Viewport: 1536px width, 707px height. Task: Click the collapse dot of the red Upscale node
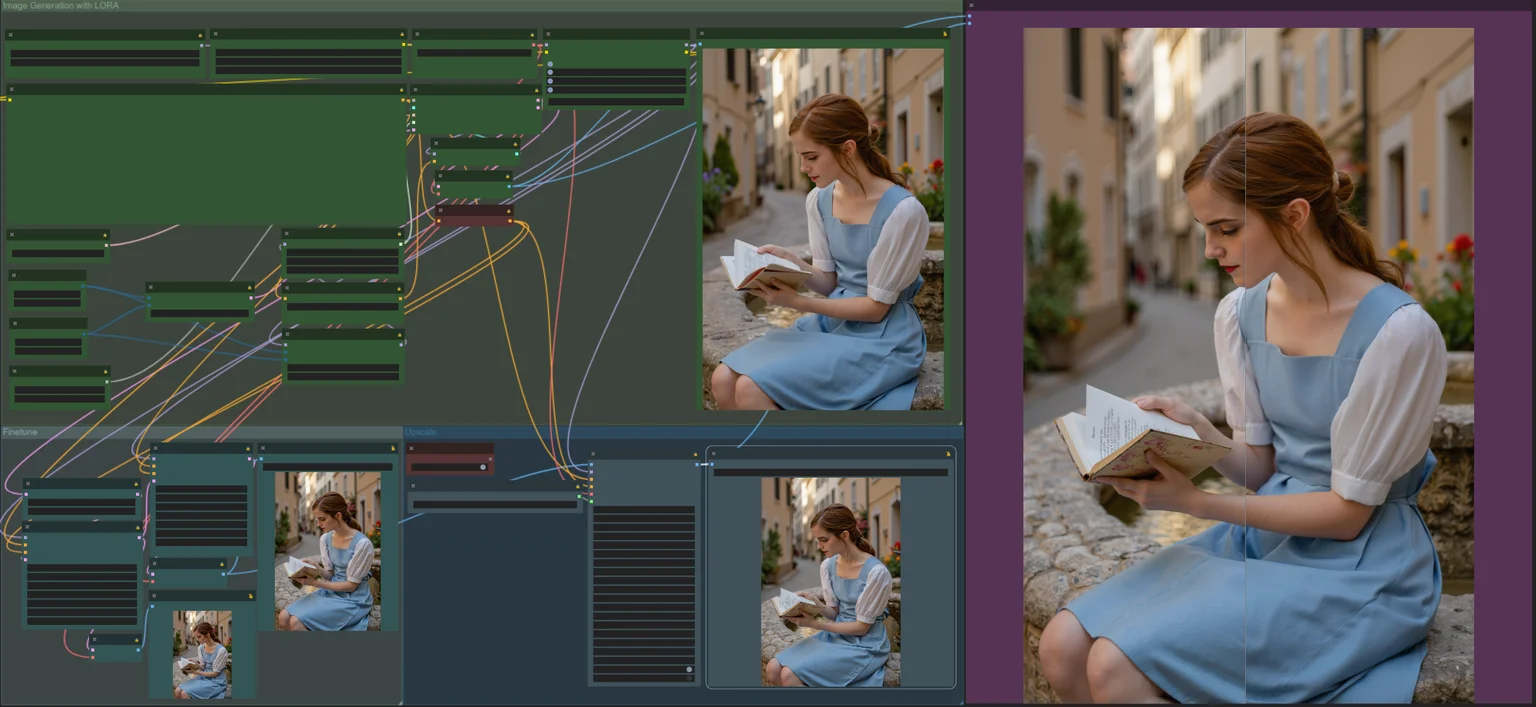tap(412, 449)
